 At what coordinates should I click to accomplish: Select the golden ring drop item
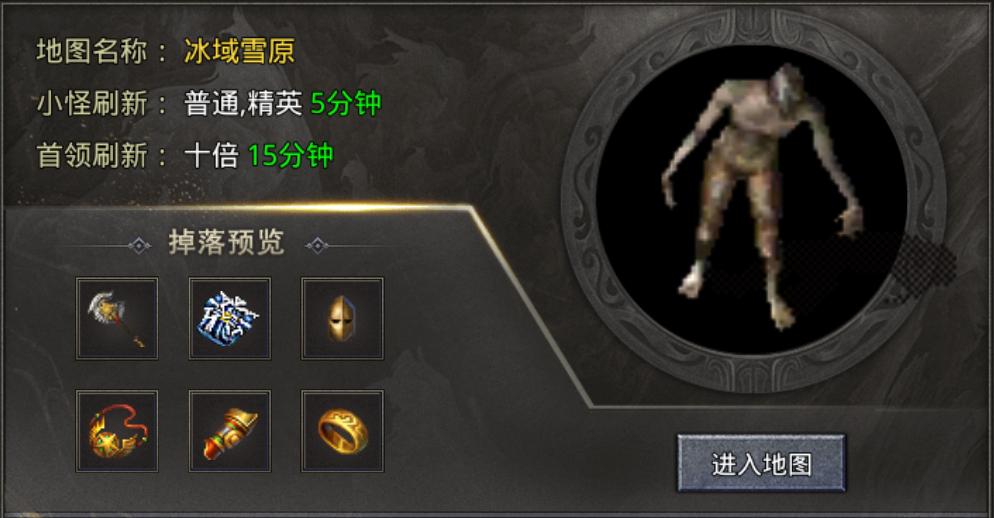point(342,431)
